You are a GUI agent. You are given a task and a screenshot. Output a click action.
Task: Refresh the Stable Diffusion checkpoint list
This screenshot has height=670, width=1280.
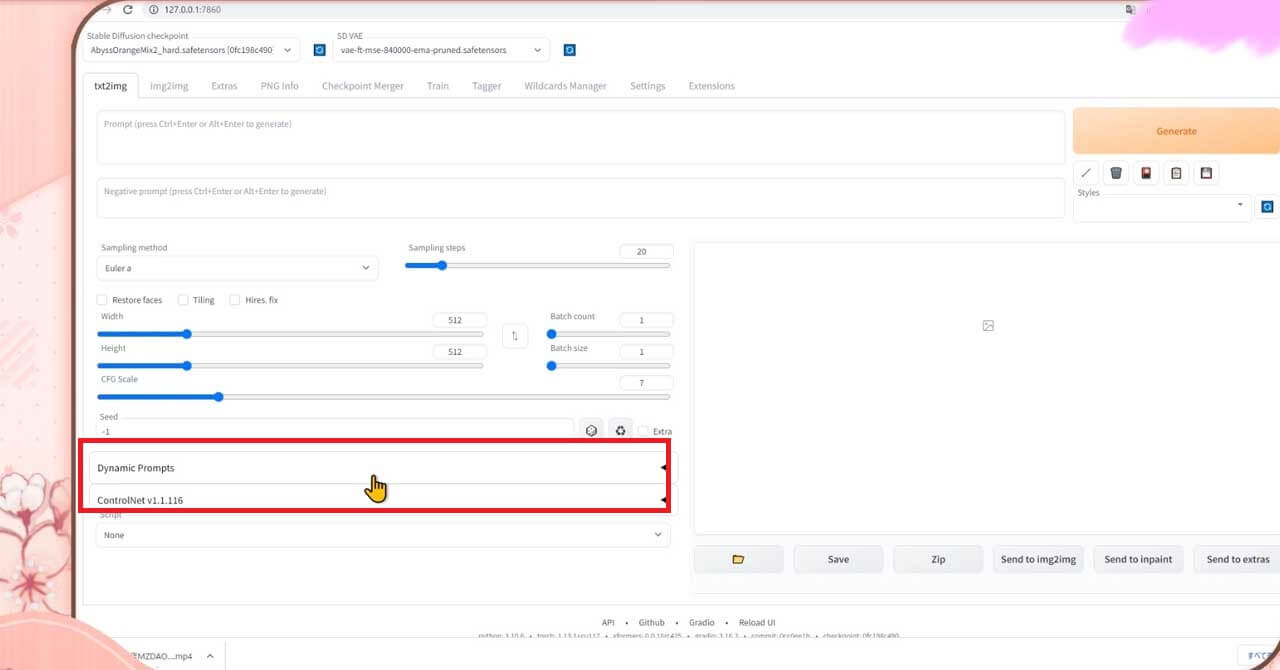[320, 50]
